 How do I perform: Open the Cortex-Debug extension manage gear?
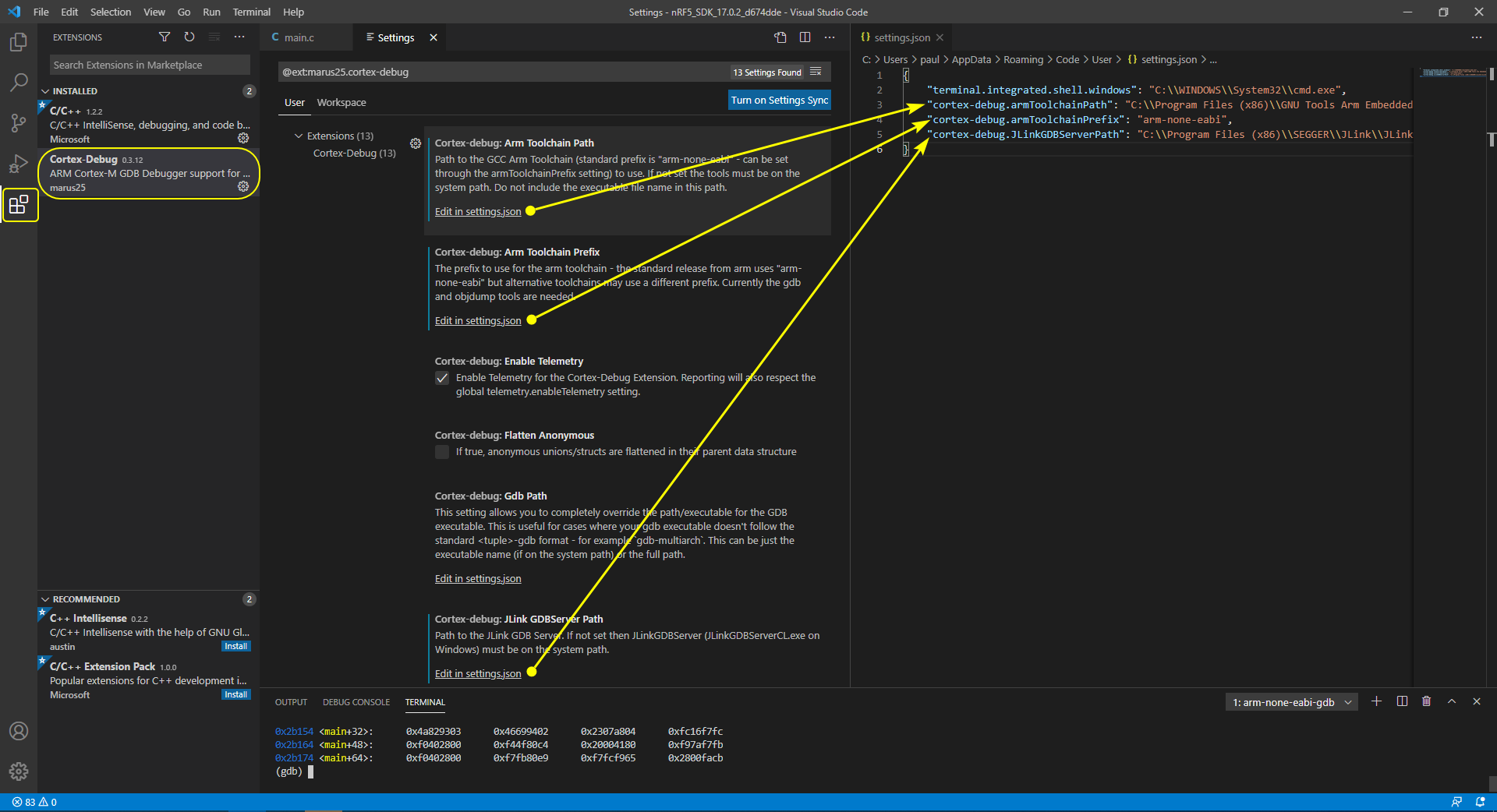click(243, 186)
